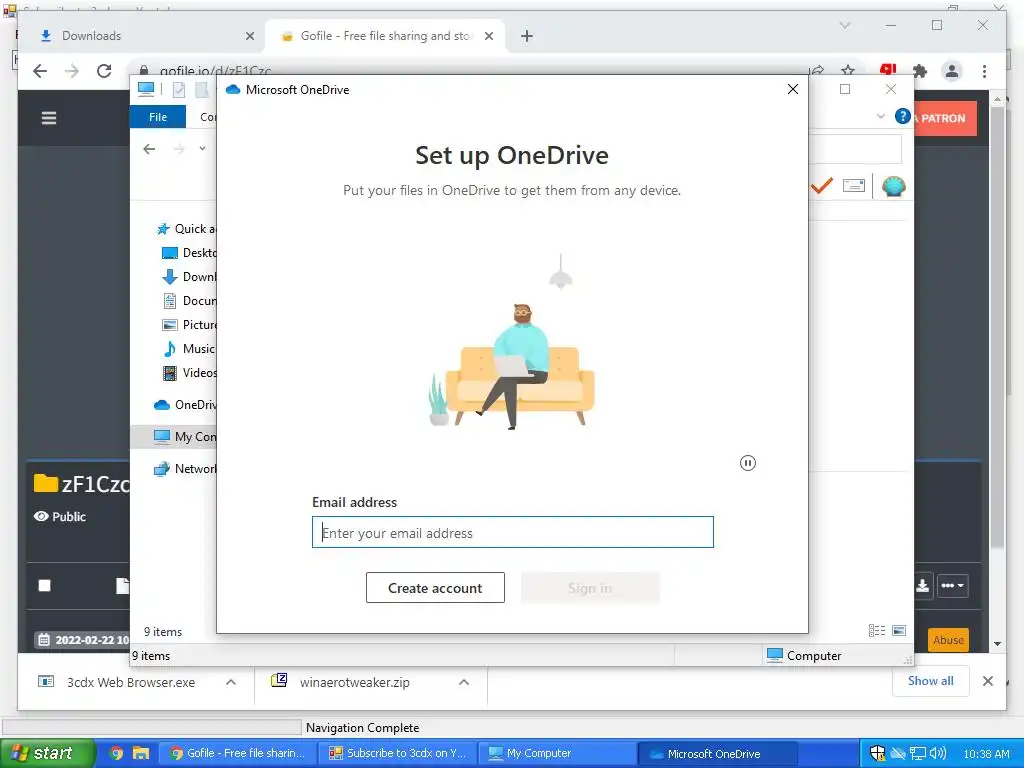Open the Music folder in sidebar
This screenshot has height=768, width=1024.
click(189, 349)
